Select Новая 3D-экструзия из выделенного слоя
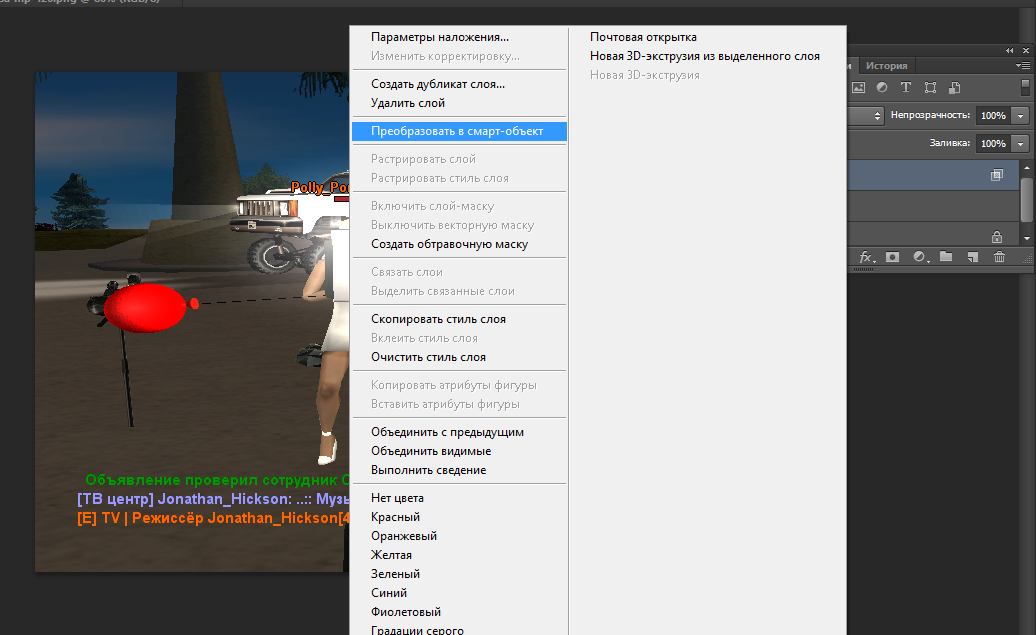 pos(707,56)
